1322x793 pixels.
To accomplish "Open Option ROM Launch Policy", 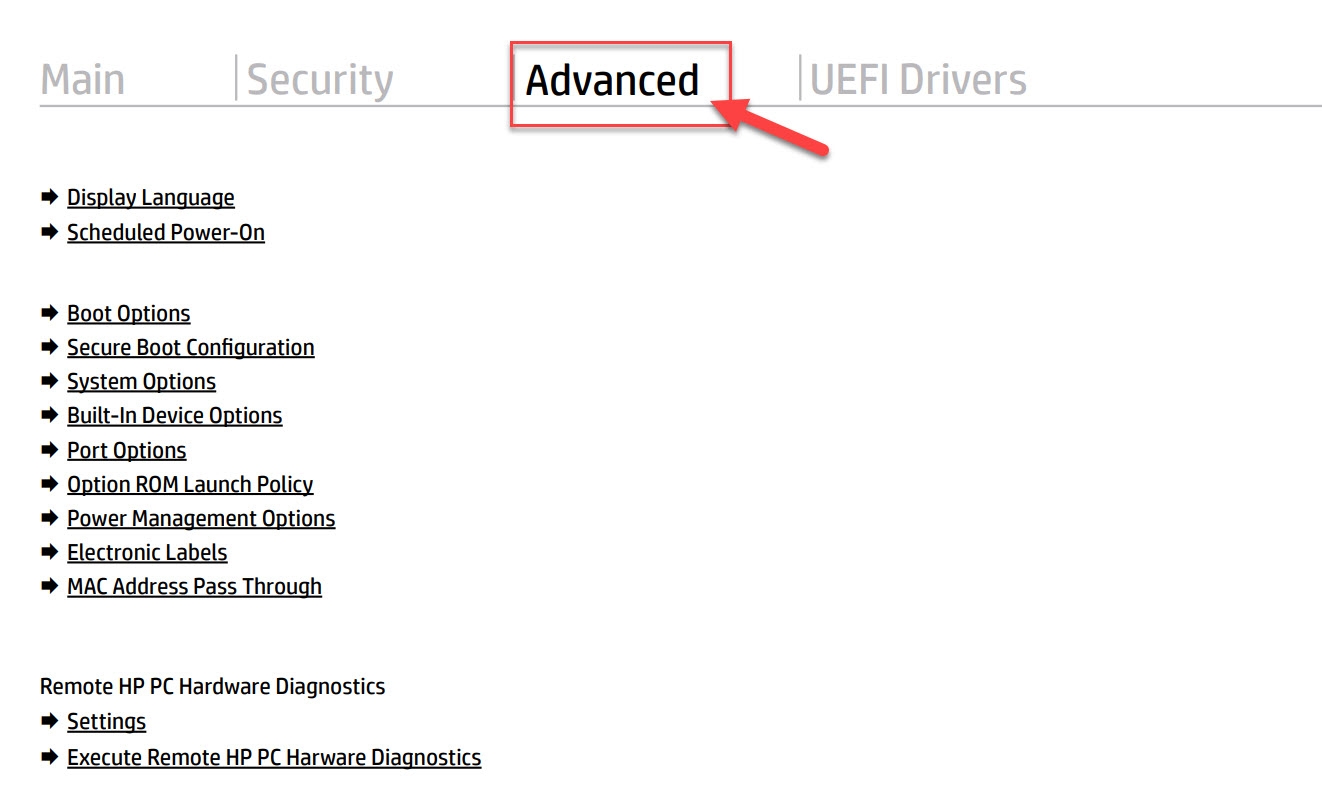I will pos(190,485).
